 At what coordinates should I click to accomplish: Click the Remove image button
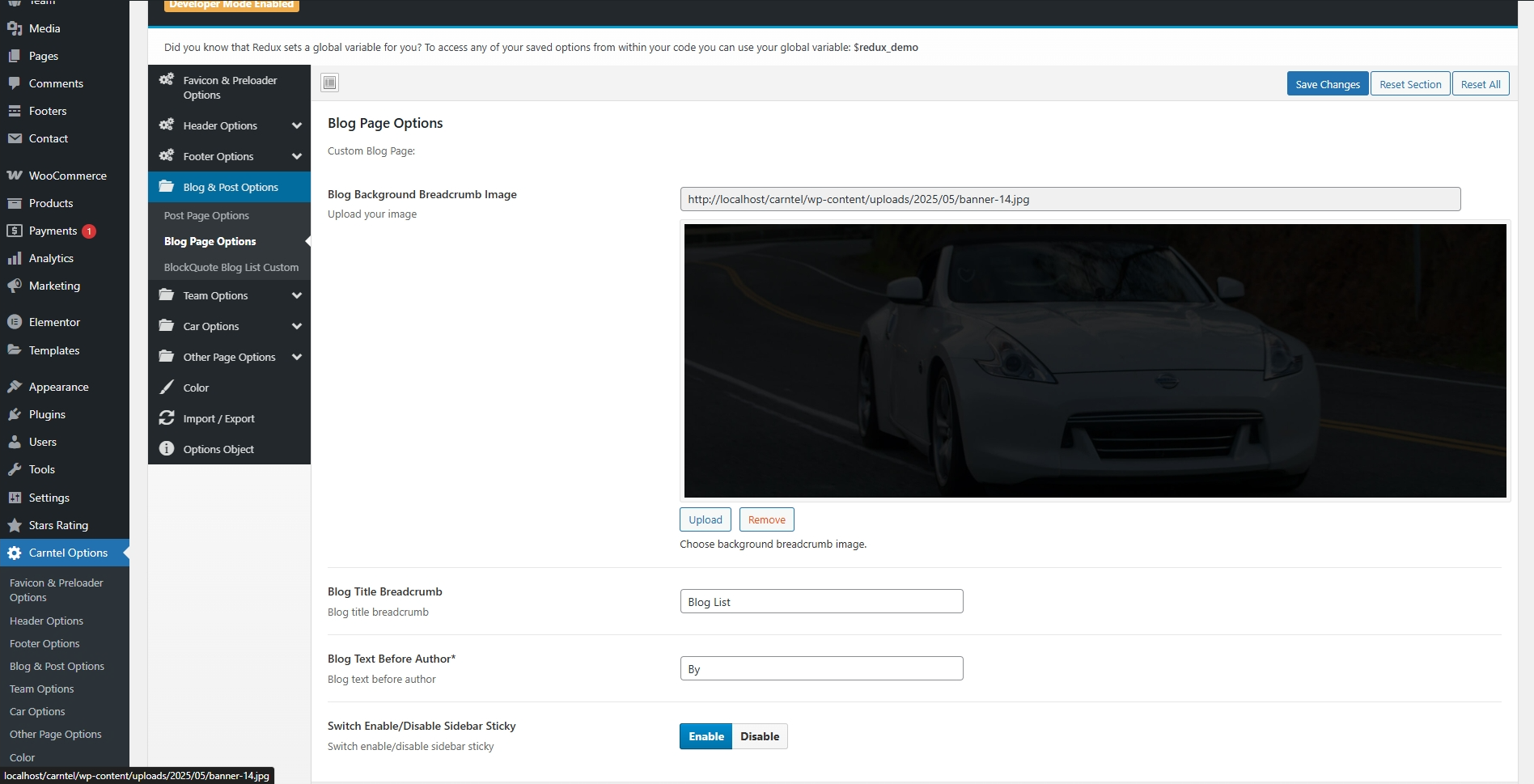click(766, 519)
